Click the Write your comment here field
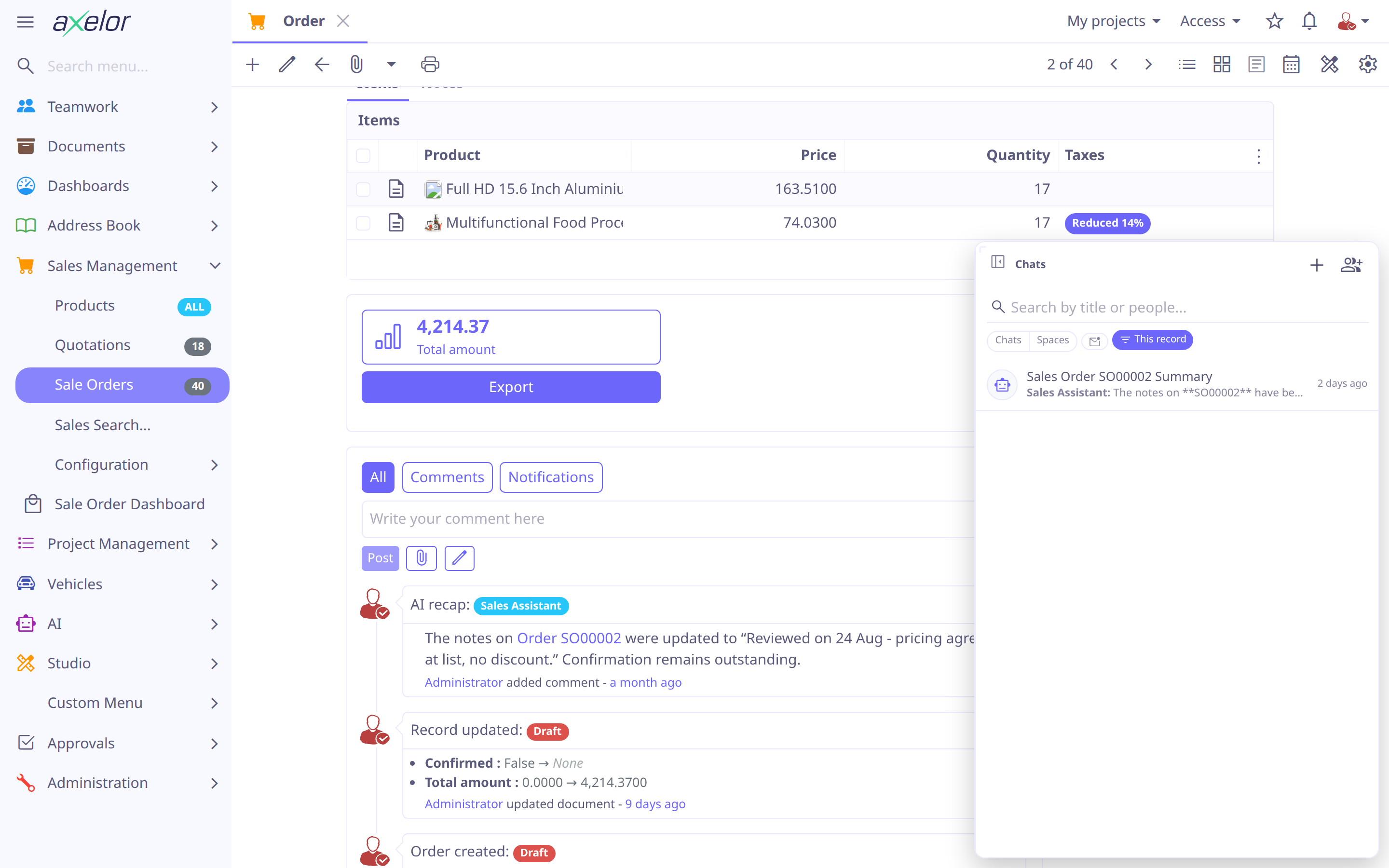The image size is (1389, 868). pos(668,519)
